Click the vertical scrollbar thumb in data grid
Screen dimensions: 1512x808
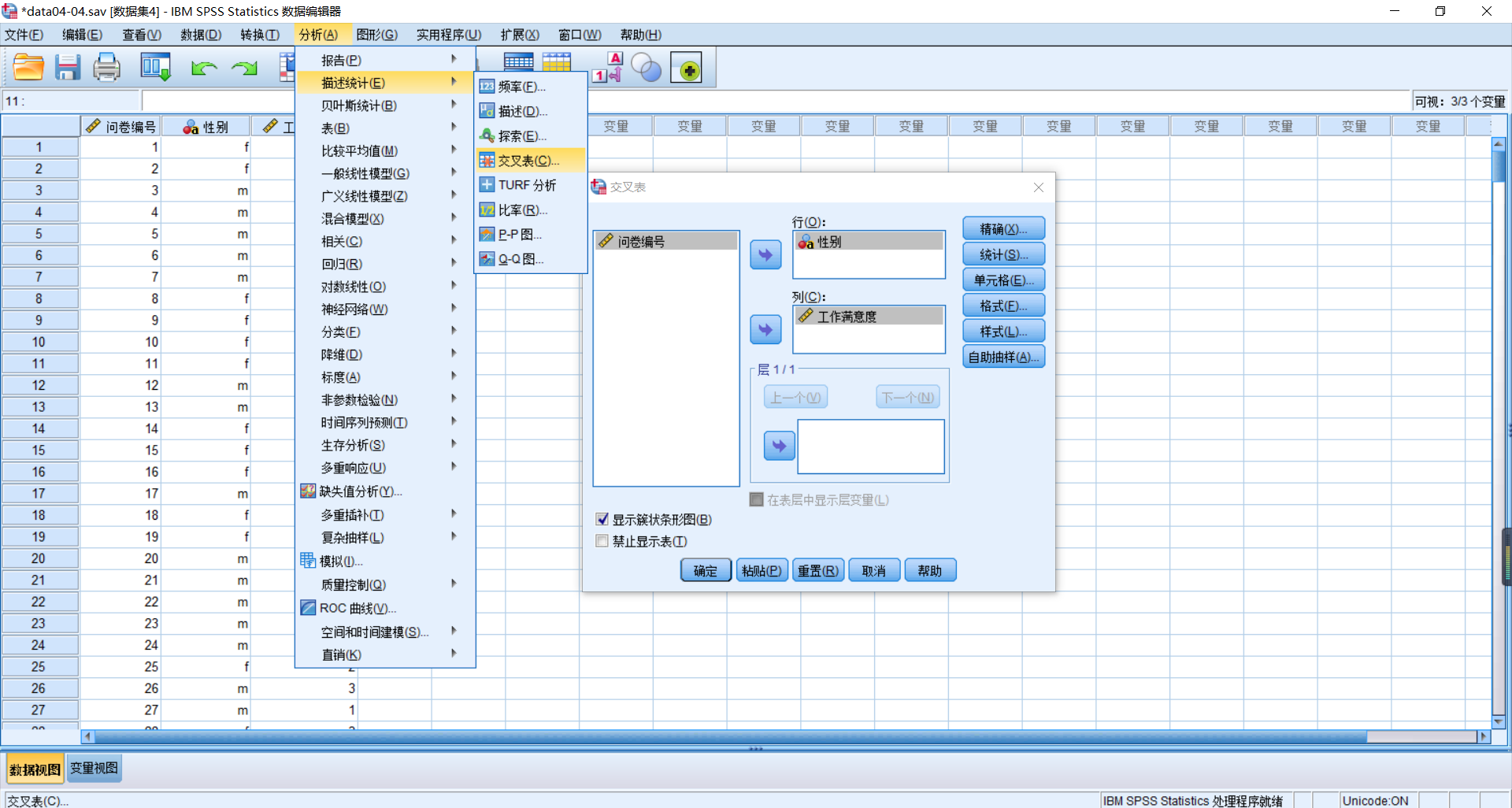click(1499, 165)
